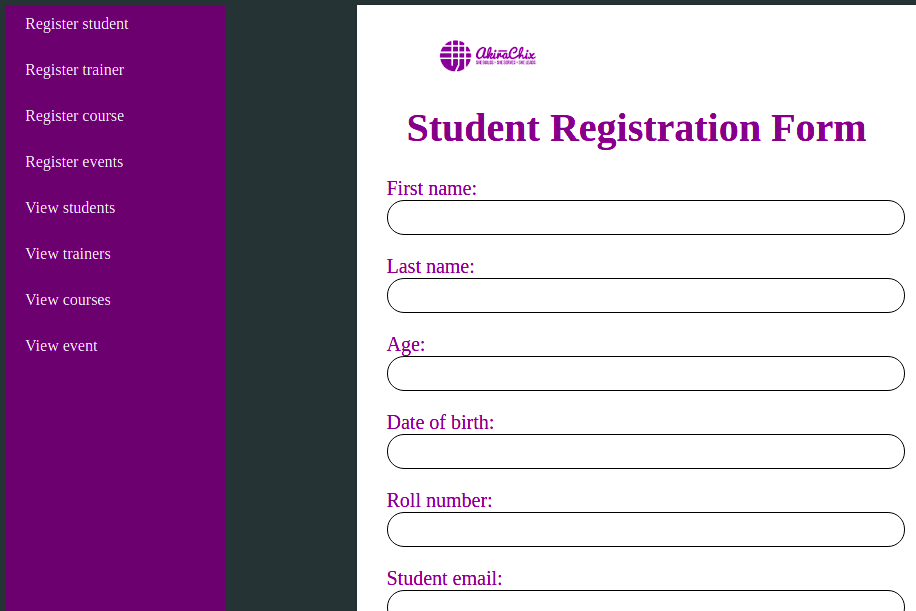Open Register trainer page
Screen dimensions: 916x611
tap(75, 70)
